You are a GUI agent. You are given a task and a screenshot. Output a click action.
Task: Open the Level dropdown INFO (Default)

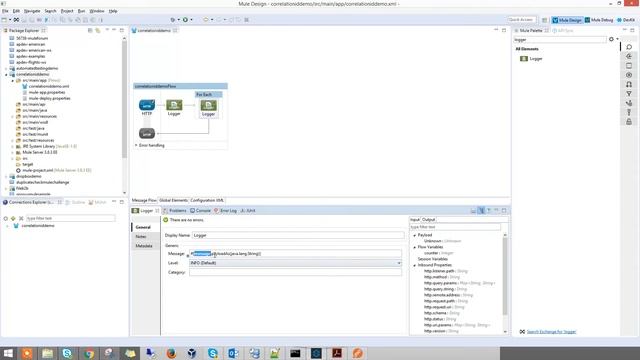point(296,263)
